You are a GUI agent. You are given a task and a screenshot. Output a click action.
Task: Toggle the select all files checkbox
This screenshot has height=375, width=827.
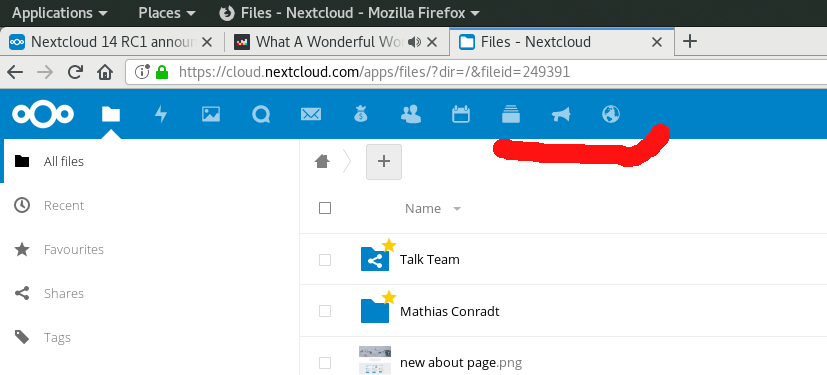coord(325,208)
